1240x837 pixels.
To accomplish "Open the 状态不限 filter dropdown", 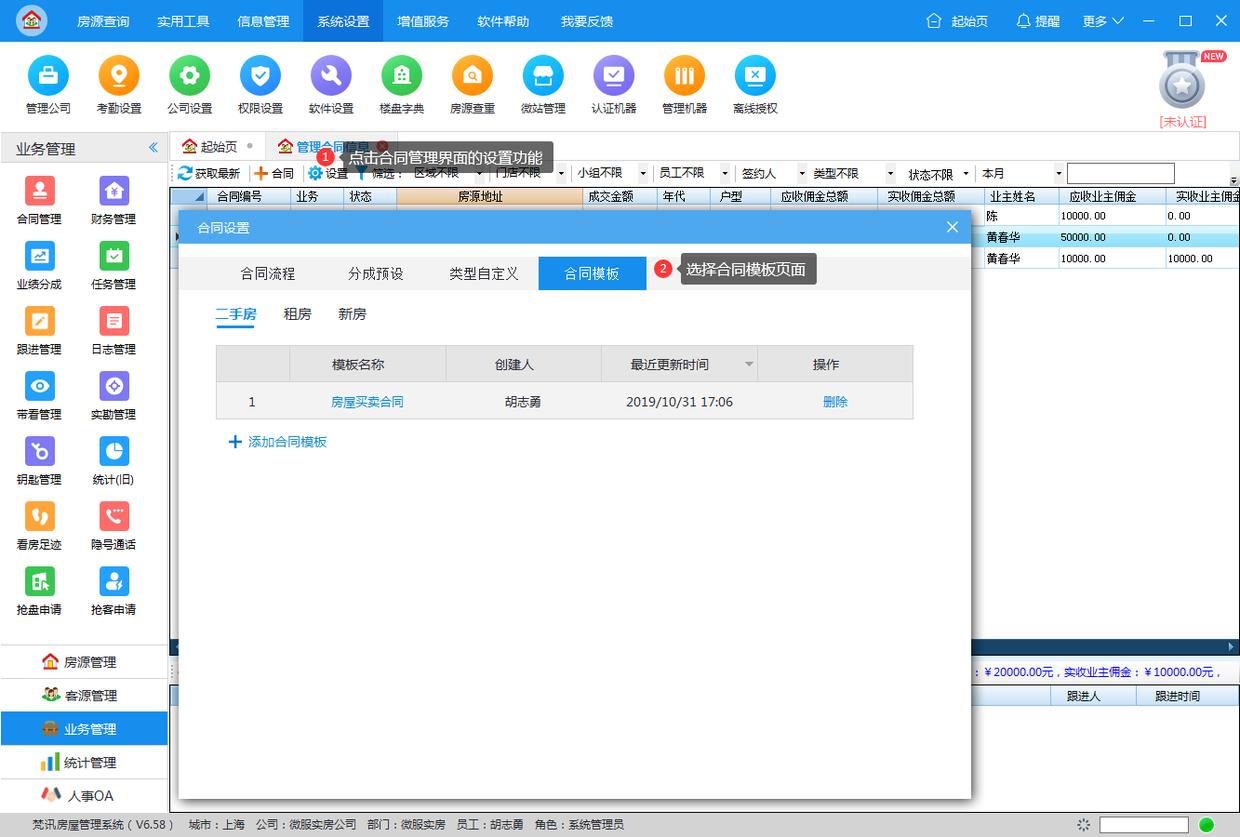I will (934, 172).
